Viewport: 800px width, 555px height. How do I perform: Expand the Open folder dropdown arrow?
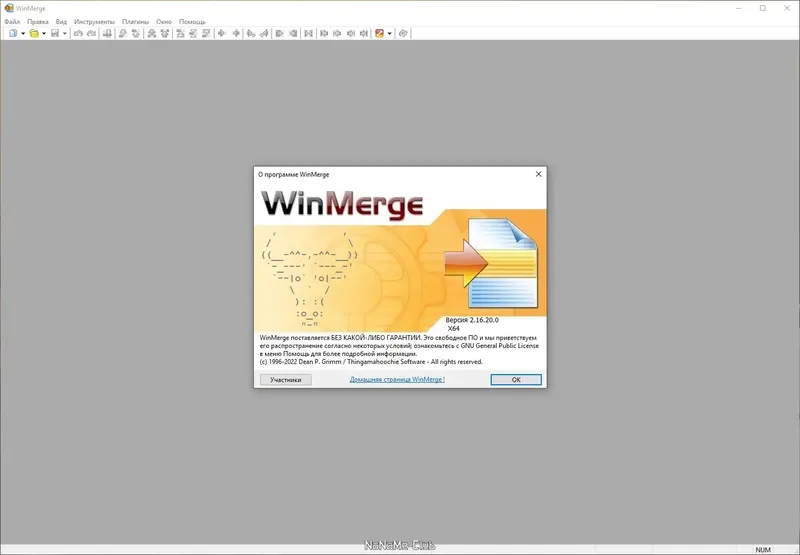point(44,33)
